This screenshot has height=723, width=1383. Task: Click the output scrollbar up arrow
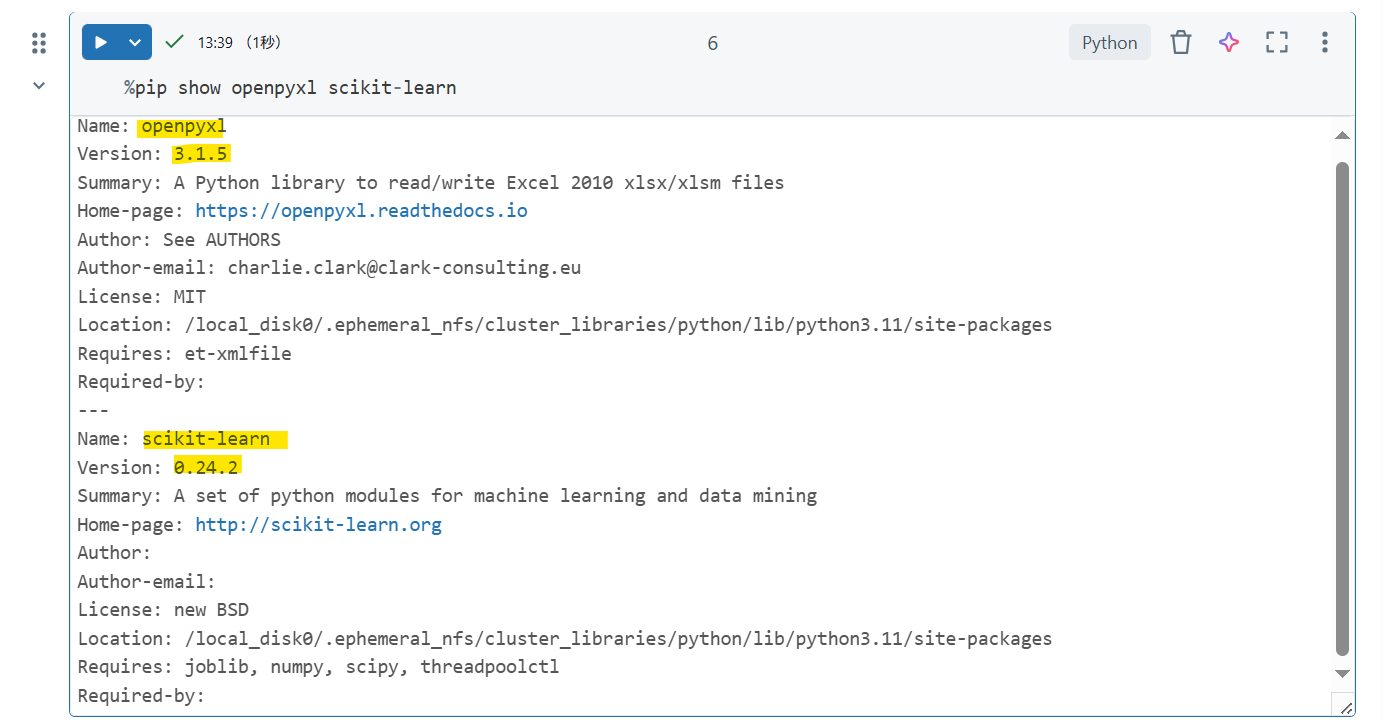[1342, 135]
